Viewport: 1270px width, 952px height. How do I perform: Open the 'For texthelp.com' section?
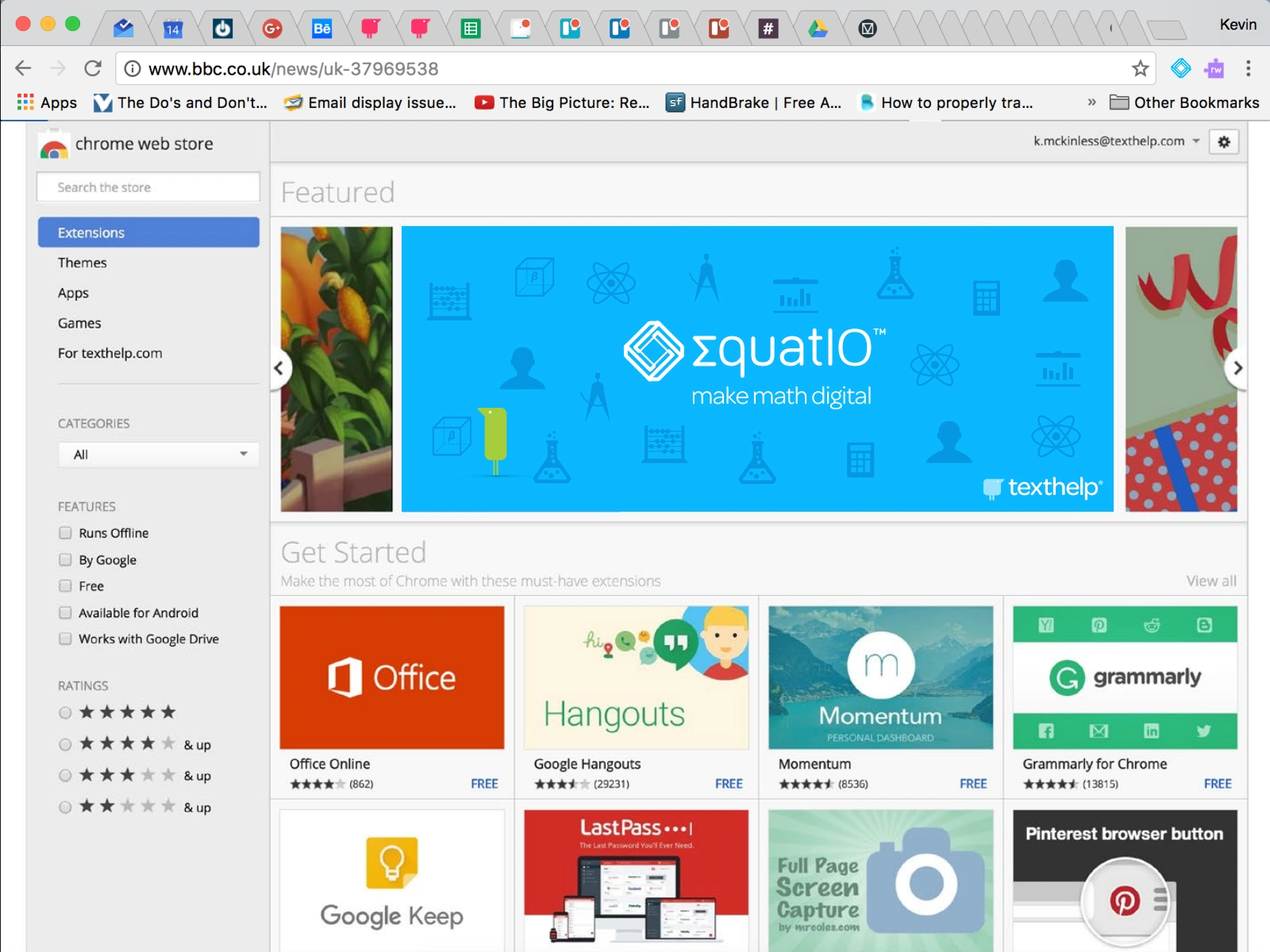(110, 353)
